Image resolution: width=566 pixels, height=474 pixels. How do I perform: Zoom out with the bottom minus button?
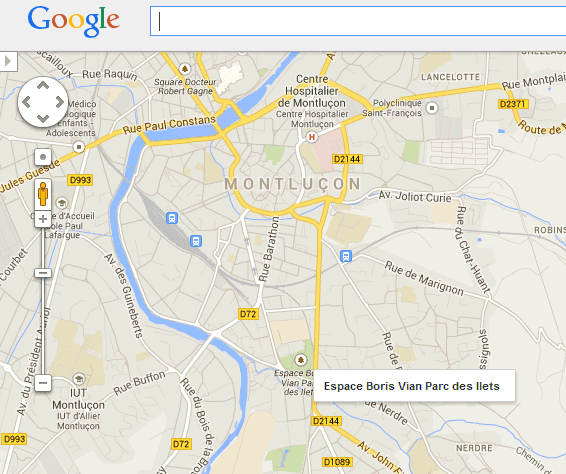coord(43,382)
